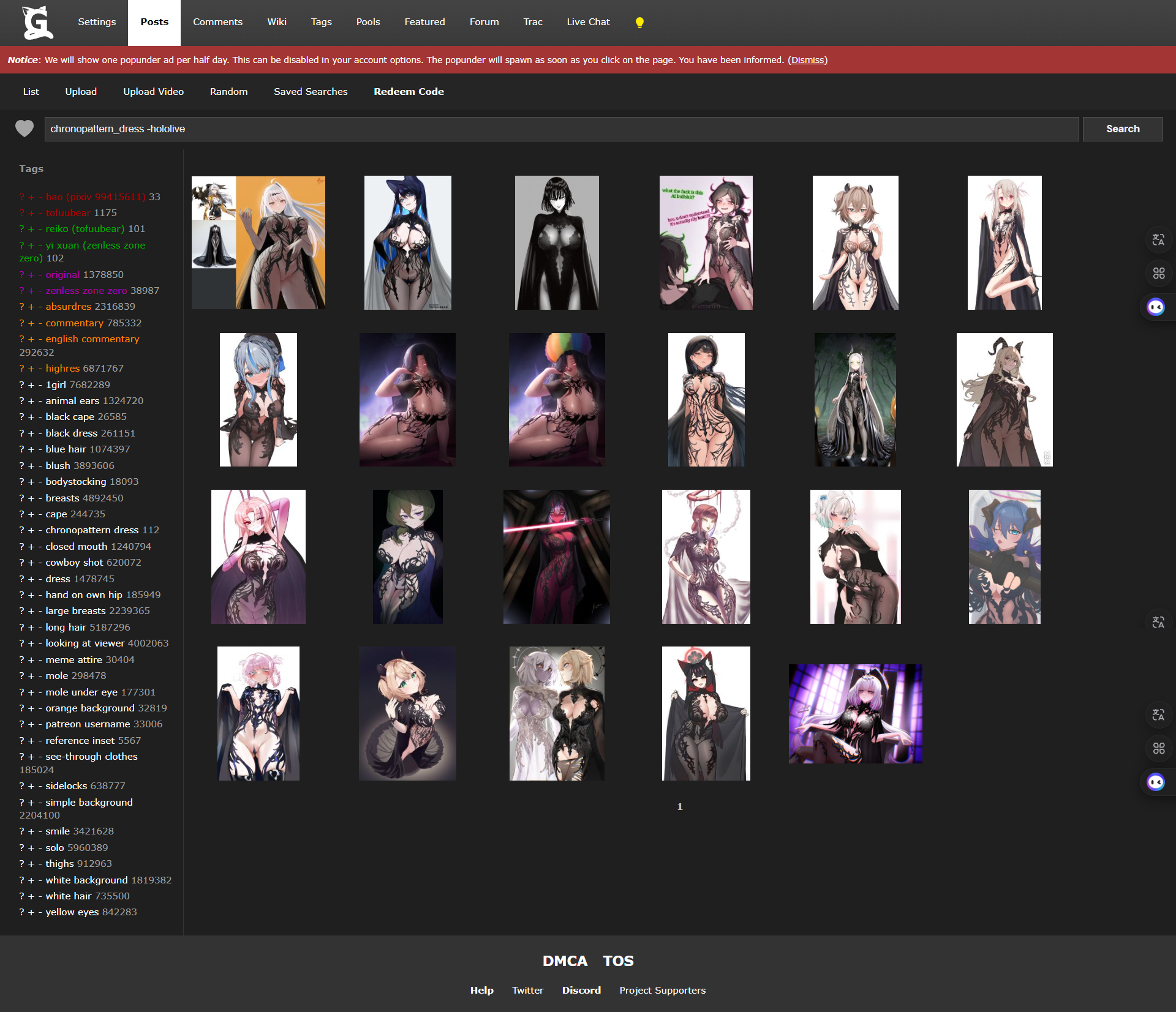Open the lightsaber character thumbnail
Image resolution: width=1176 pixels, height=1012 pixels.
point(556,557)
